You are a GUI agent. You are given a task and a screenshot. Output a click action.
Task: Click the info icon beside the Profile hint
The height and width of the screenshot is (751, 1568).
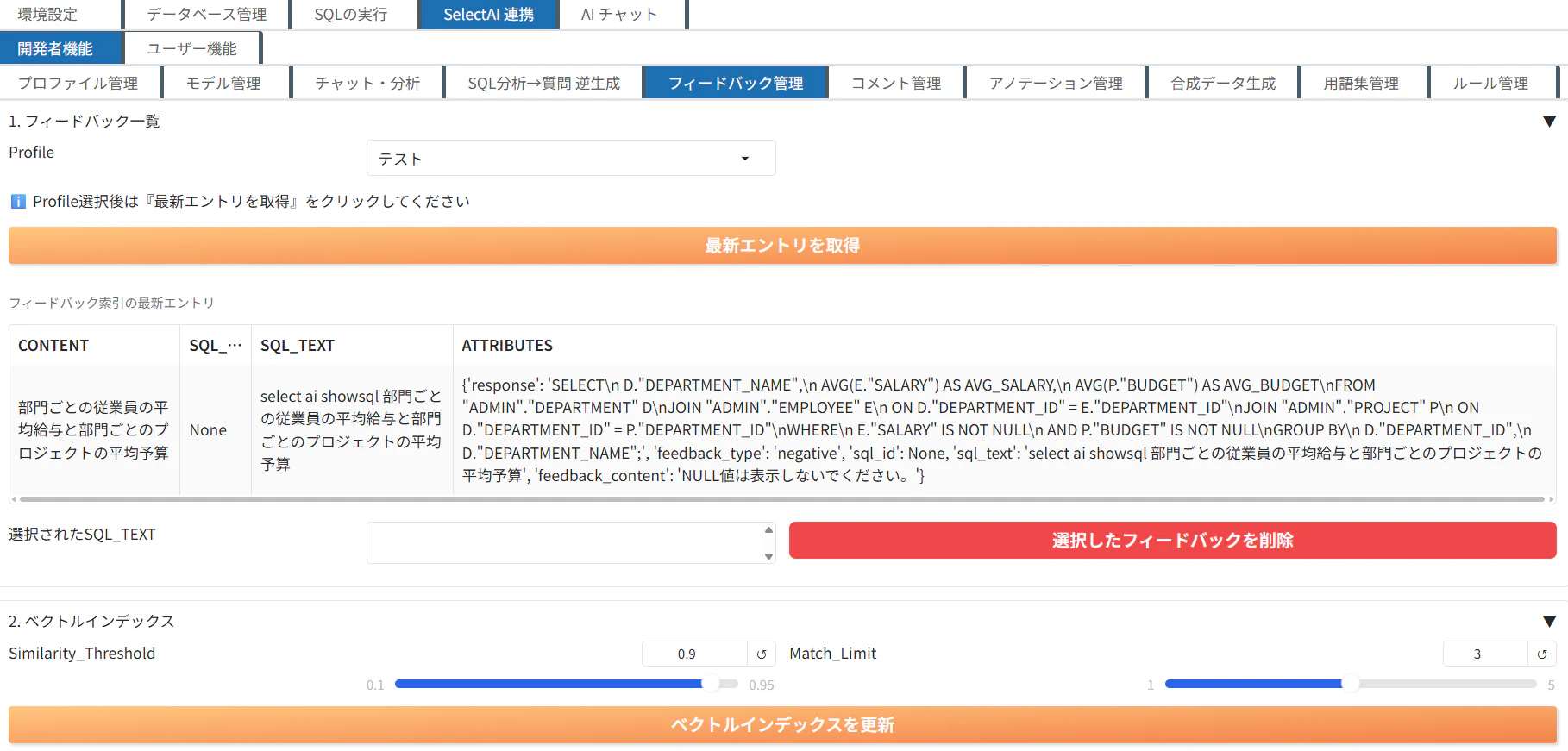[18, 202]
